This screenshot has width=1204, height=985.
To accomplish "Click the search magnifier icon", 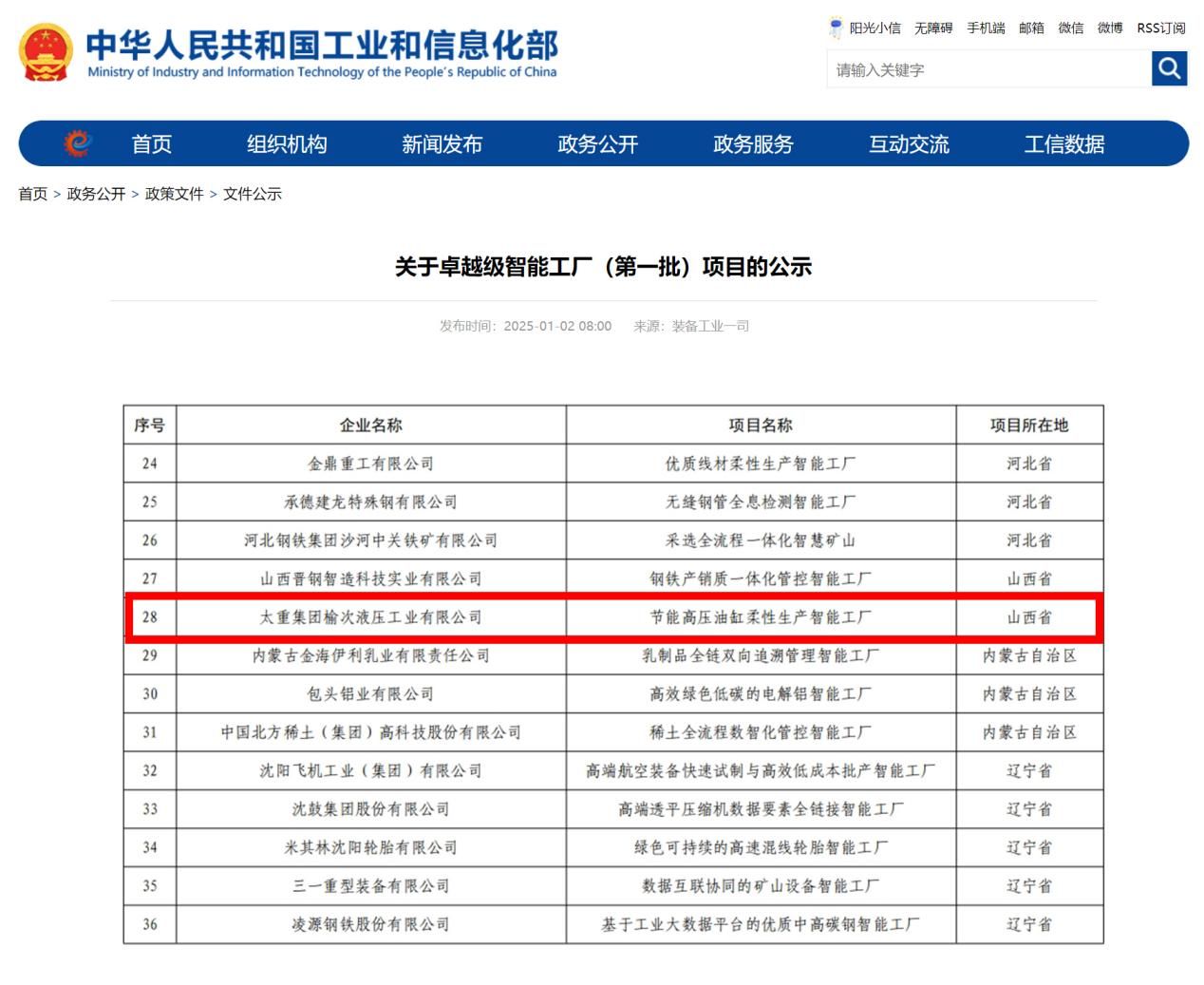I will click(x=1169, y=68).
